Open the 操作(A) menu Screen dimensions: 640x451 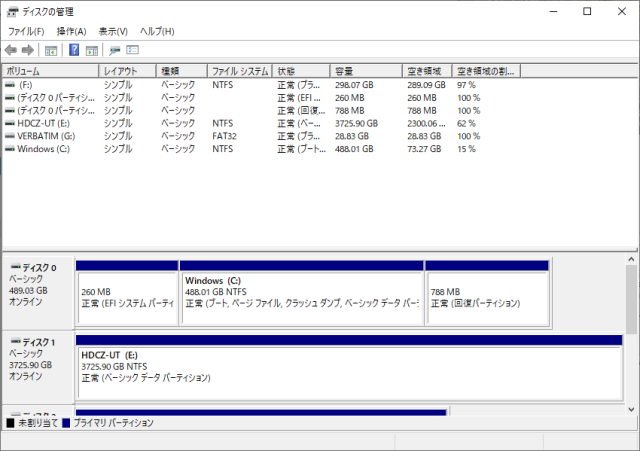tap(71, 31)
